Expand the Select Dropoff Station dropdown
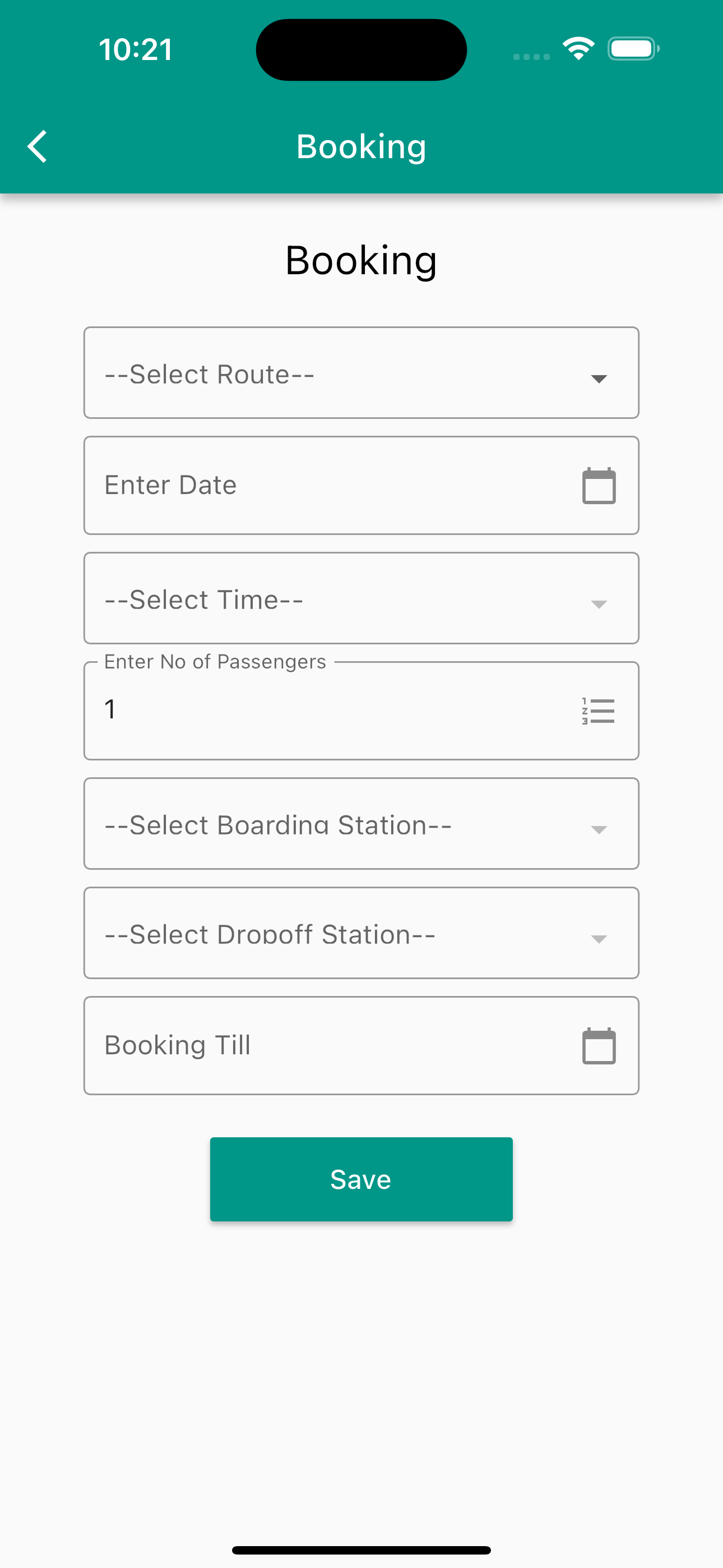The image size is (723, 1568). 361,933
